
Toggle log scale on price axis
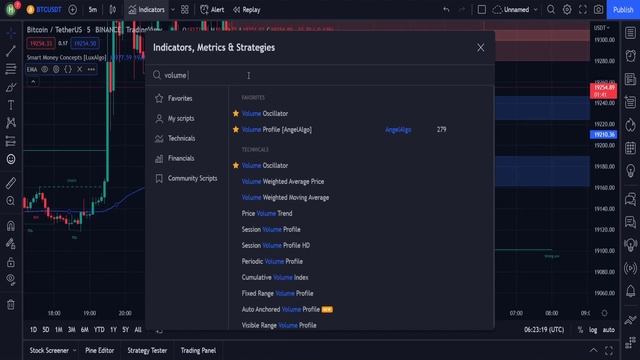[593, 330]
